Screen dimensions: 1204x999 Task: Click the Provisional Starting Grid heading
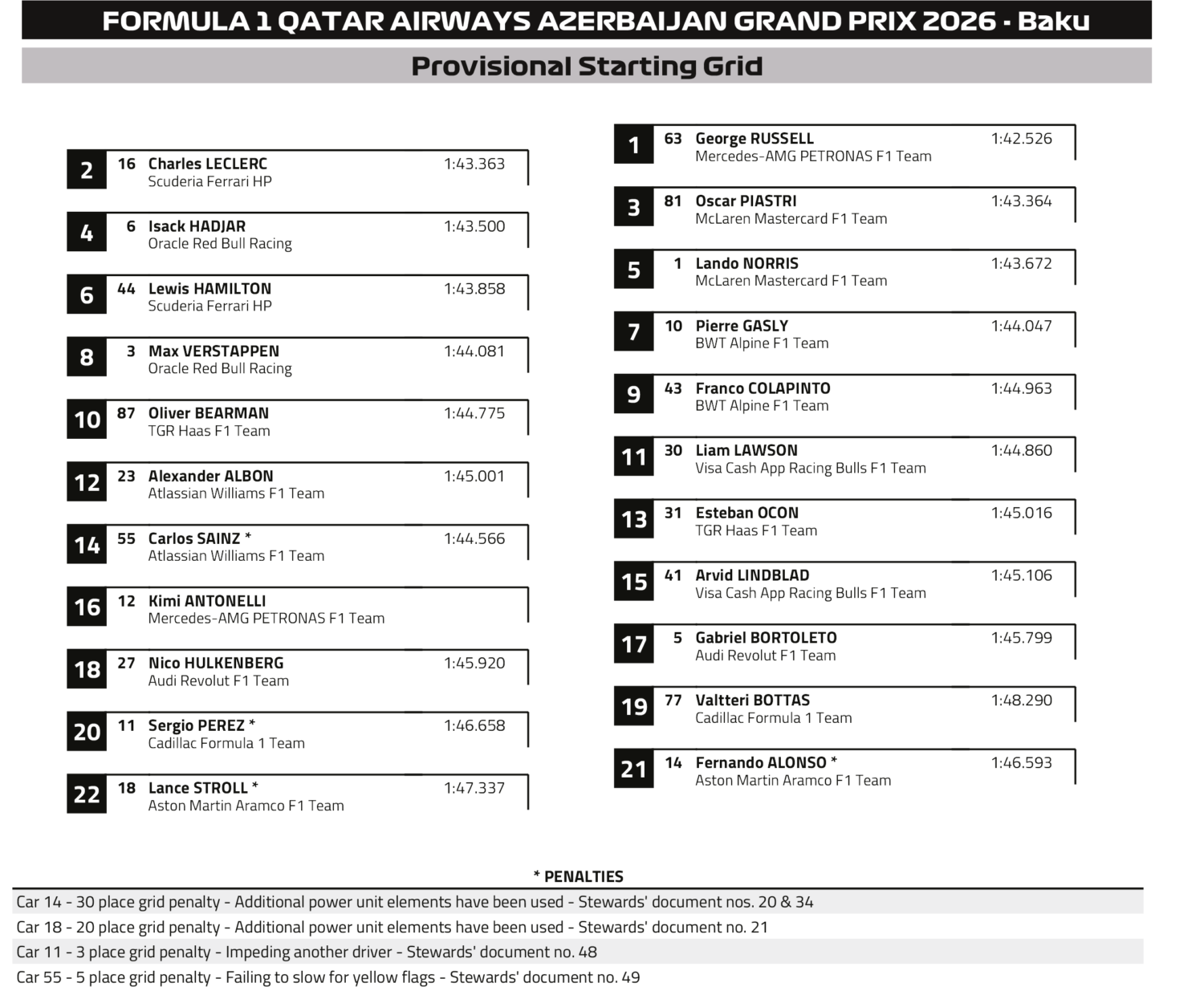point(587,66)
